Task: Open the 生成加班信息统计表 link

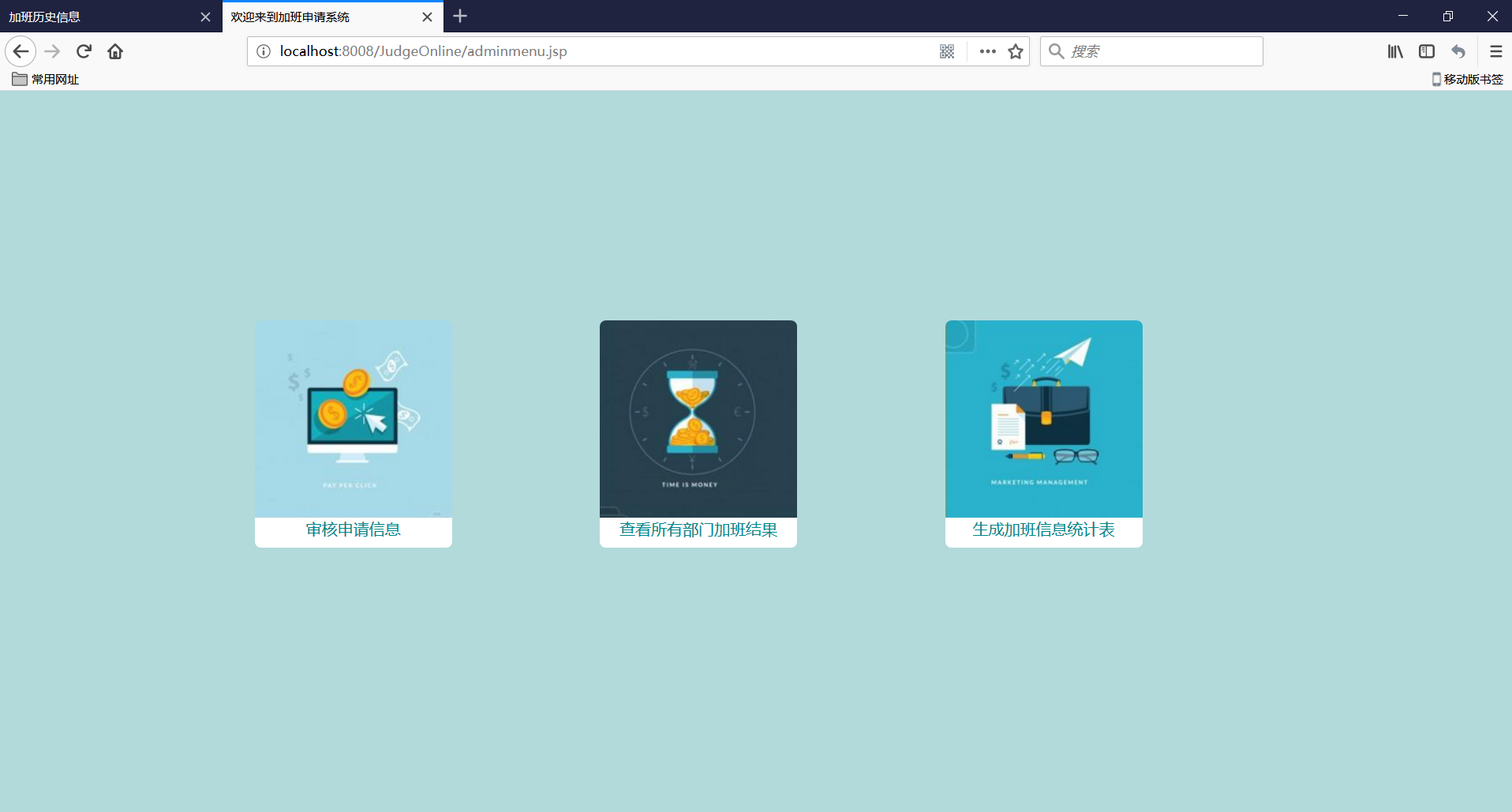Action: [1043, 529]
